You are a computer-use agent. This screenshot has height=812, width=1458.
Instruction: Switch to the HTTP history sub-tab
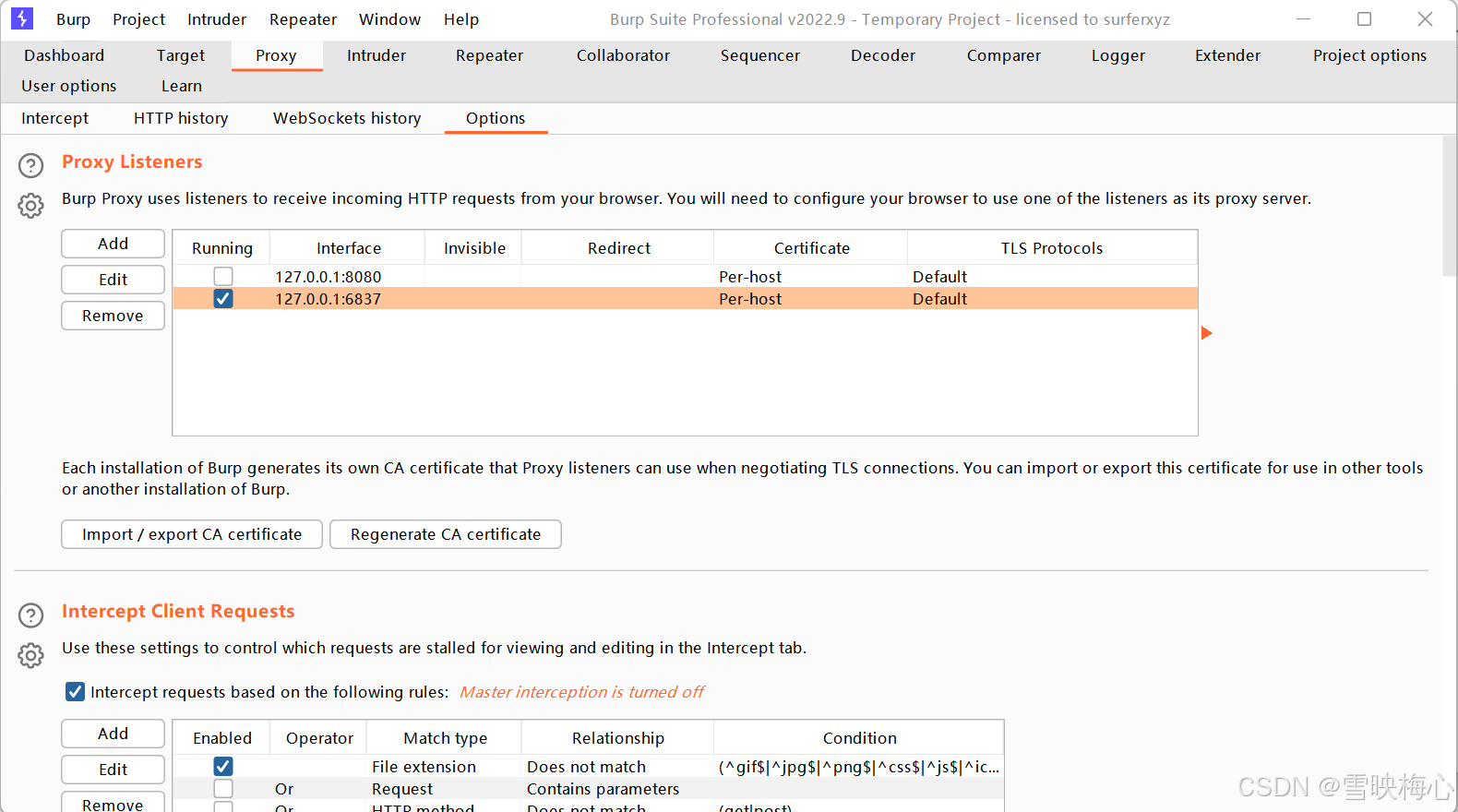click(181, 118)
